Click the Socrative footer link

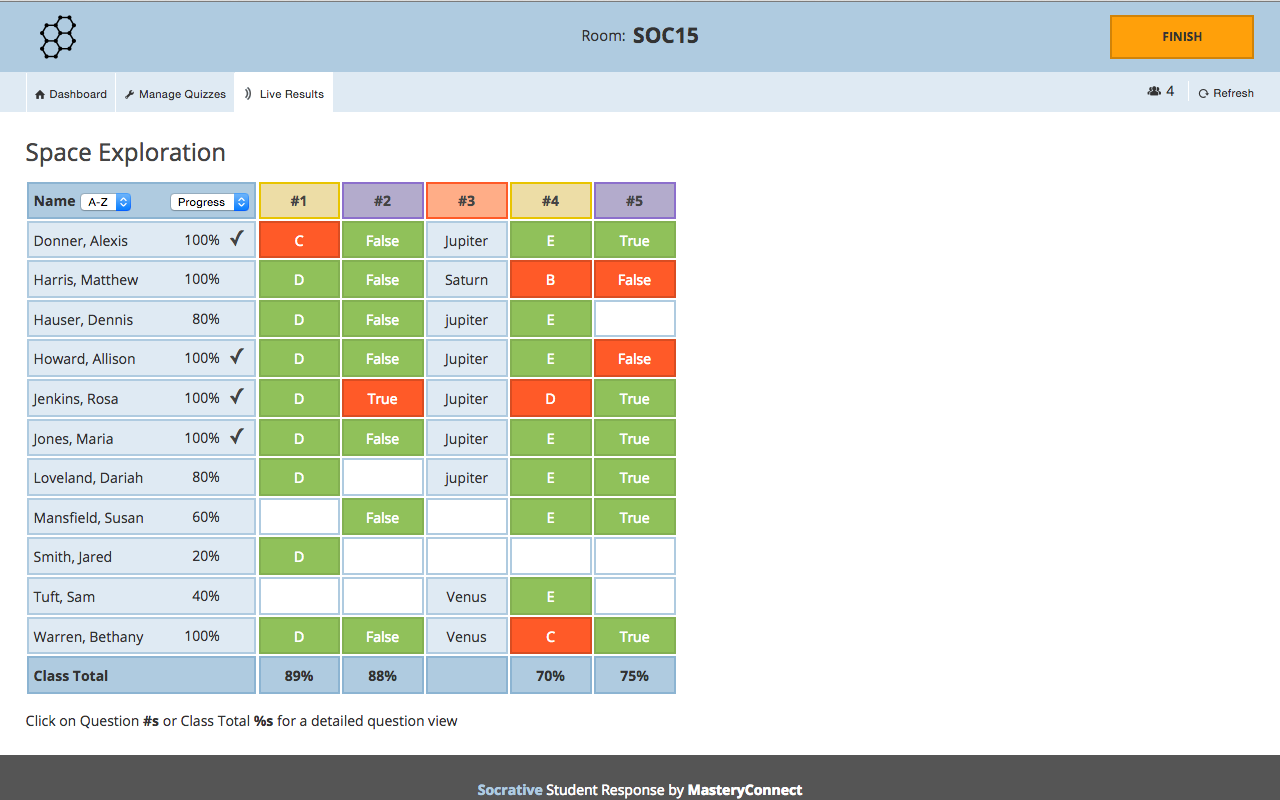coord(510,789)
